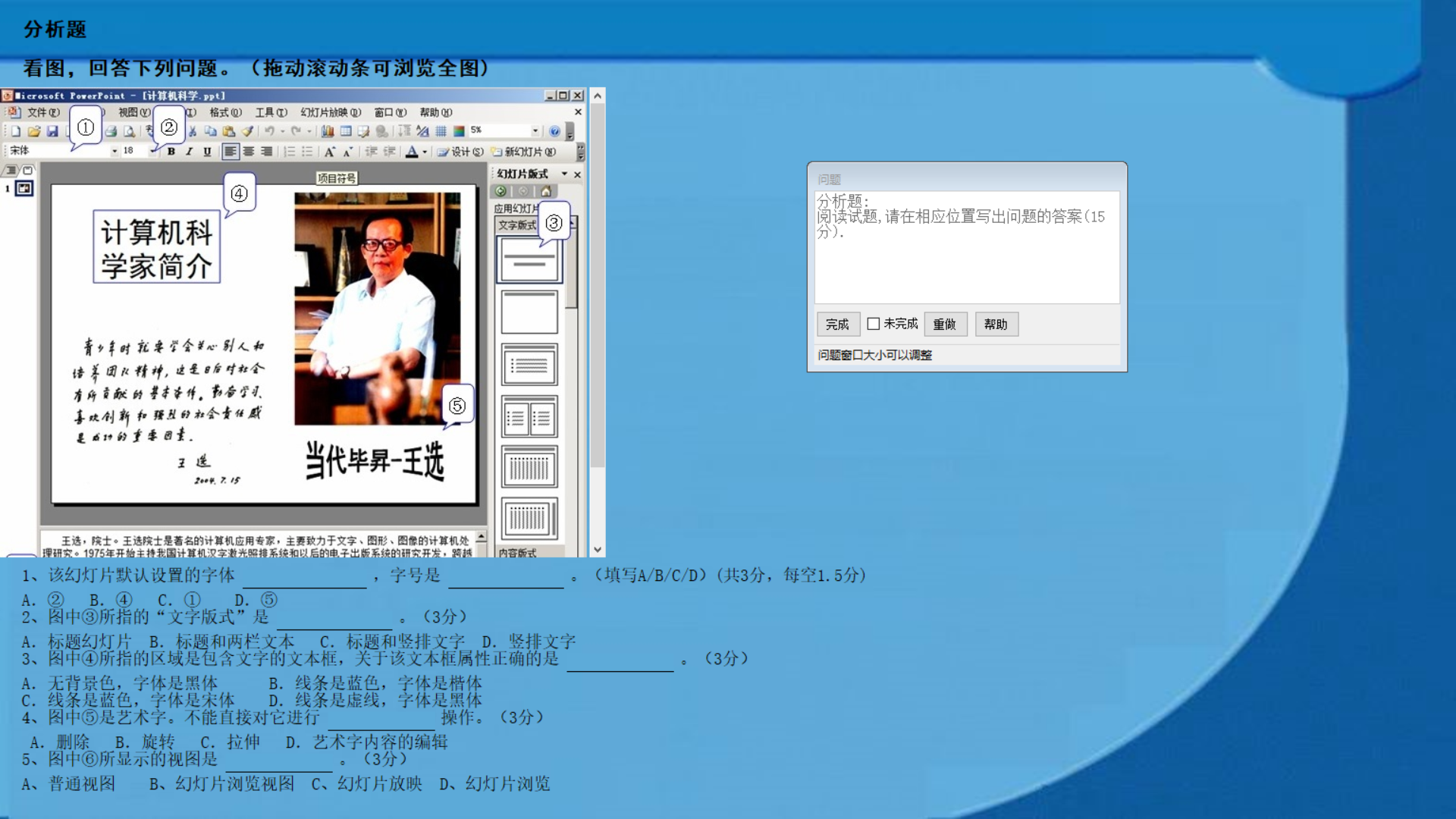Open the 格式 menu

(225, 112)
